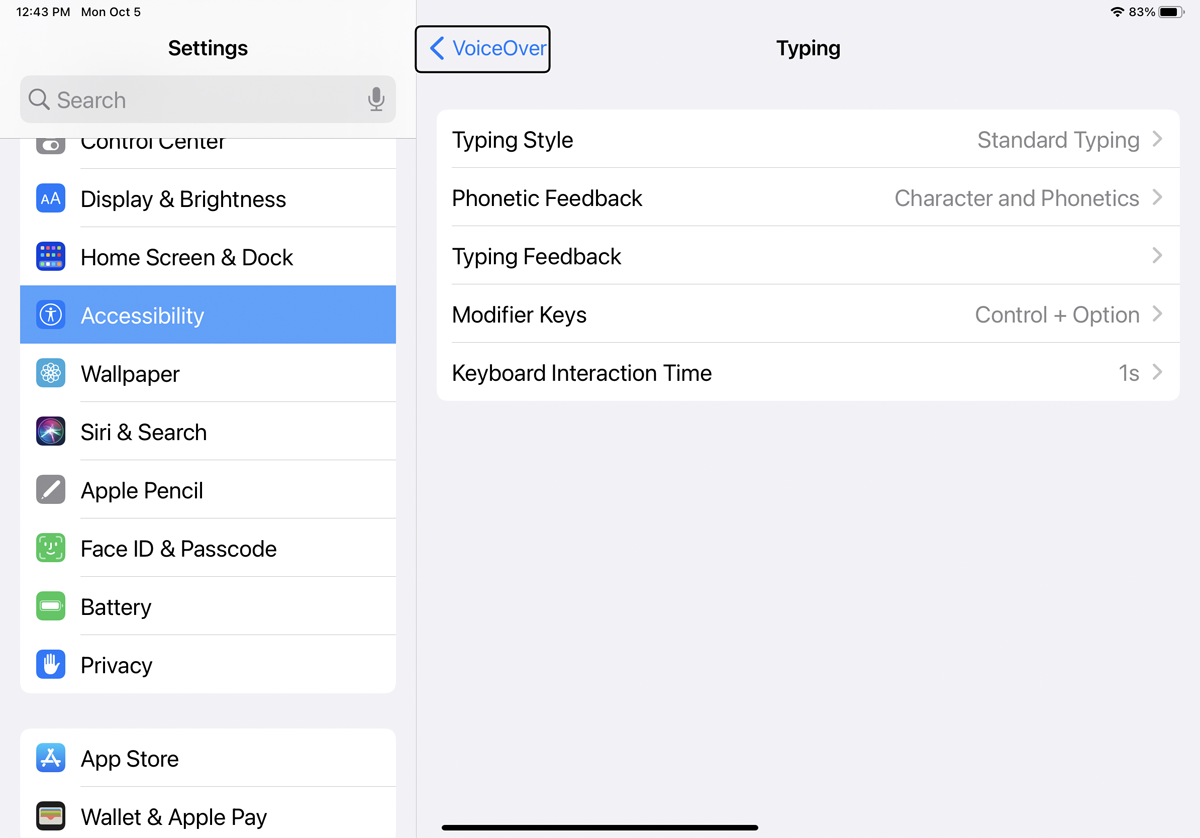Image resolution: width=1200 pixels, height=838 pixels.
Task: Expand Keyboard Interaction Time chevron
Action: [1157, 372]
